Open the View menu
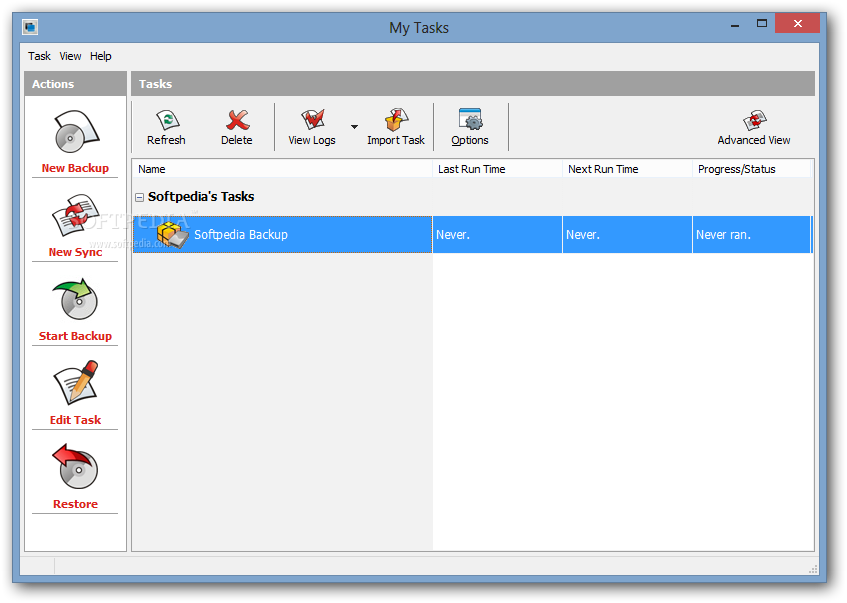847x603 pixels. (x=70, y=56)
